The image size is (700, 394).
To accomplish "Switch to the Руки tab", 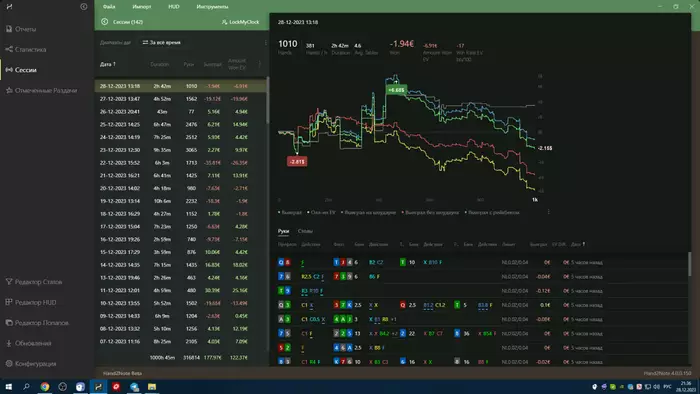I will point(283,231).
